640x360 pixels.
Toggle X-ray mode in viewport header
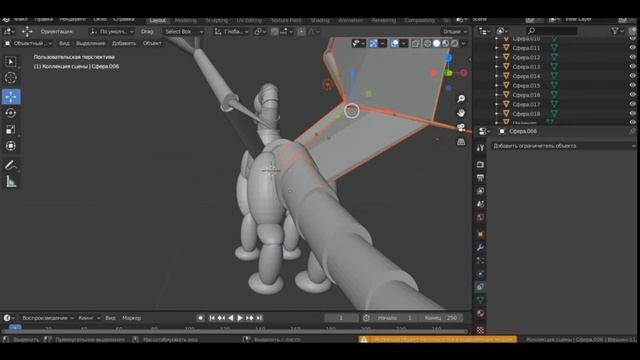[x=416, y=43]
